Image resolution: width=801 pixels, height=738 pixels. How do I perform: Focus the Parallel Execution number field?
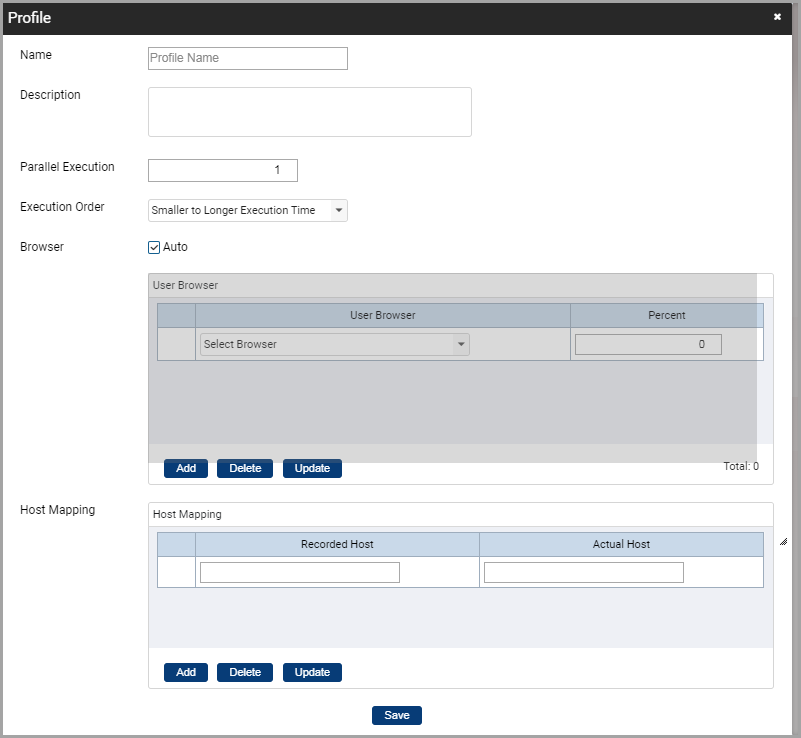pos(223,170)
